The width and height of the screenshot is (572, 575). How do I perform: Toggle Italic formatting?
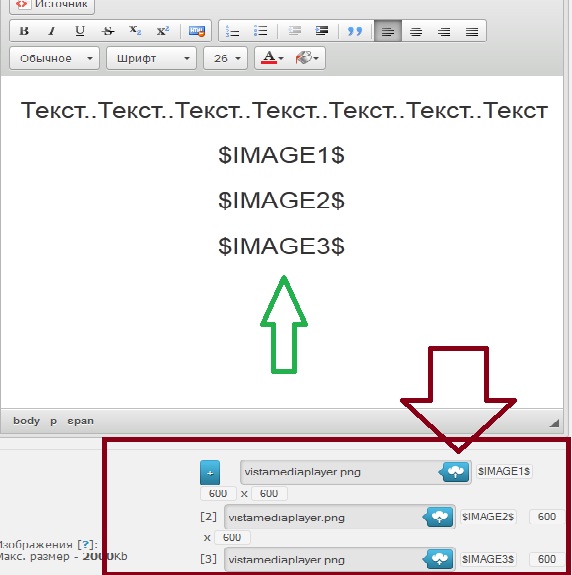(52, 31)
